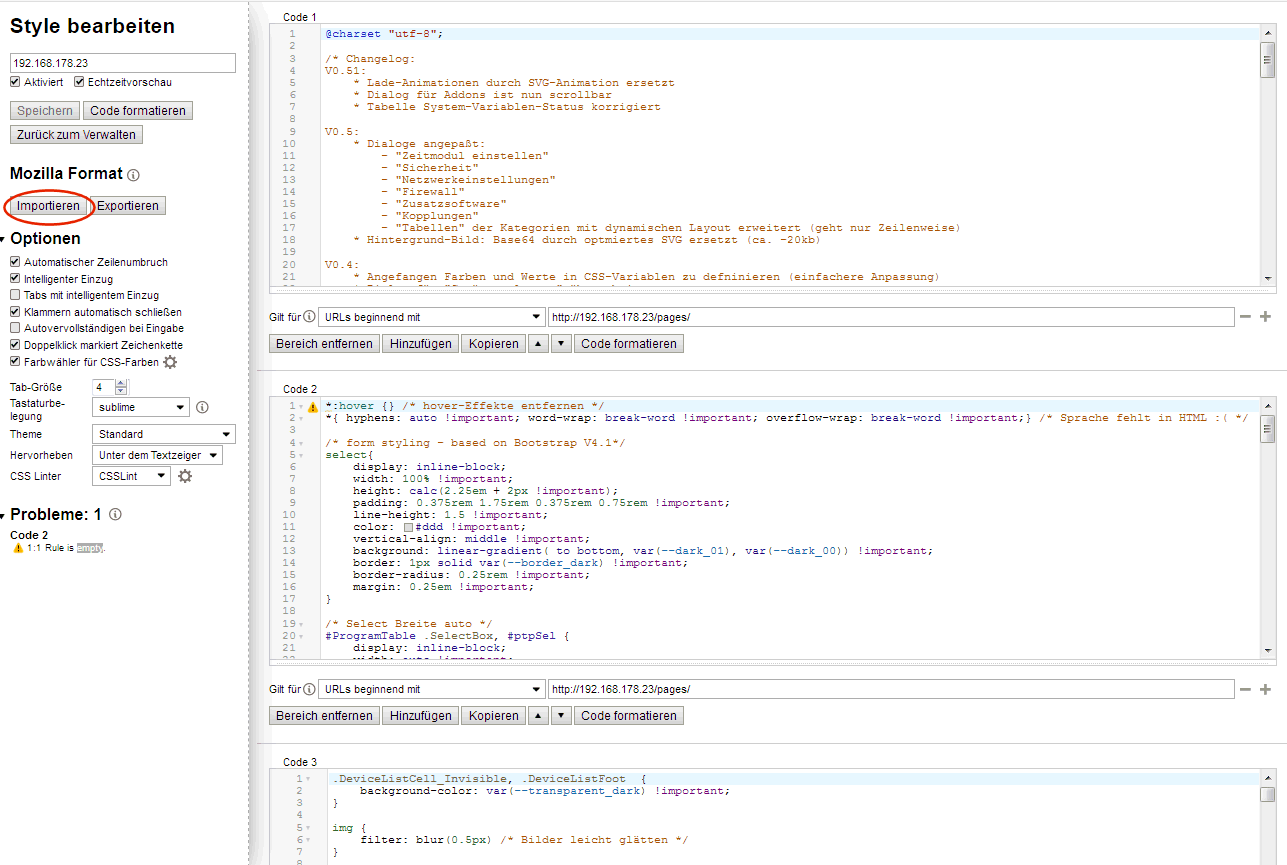
Task: Open CSS Linter dropdown 'CSSLint'
Action: coord(131,476)
